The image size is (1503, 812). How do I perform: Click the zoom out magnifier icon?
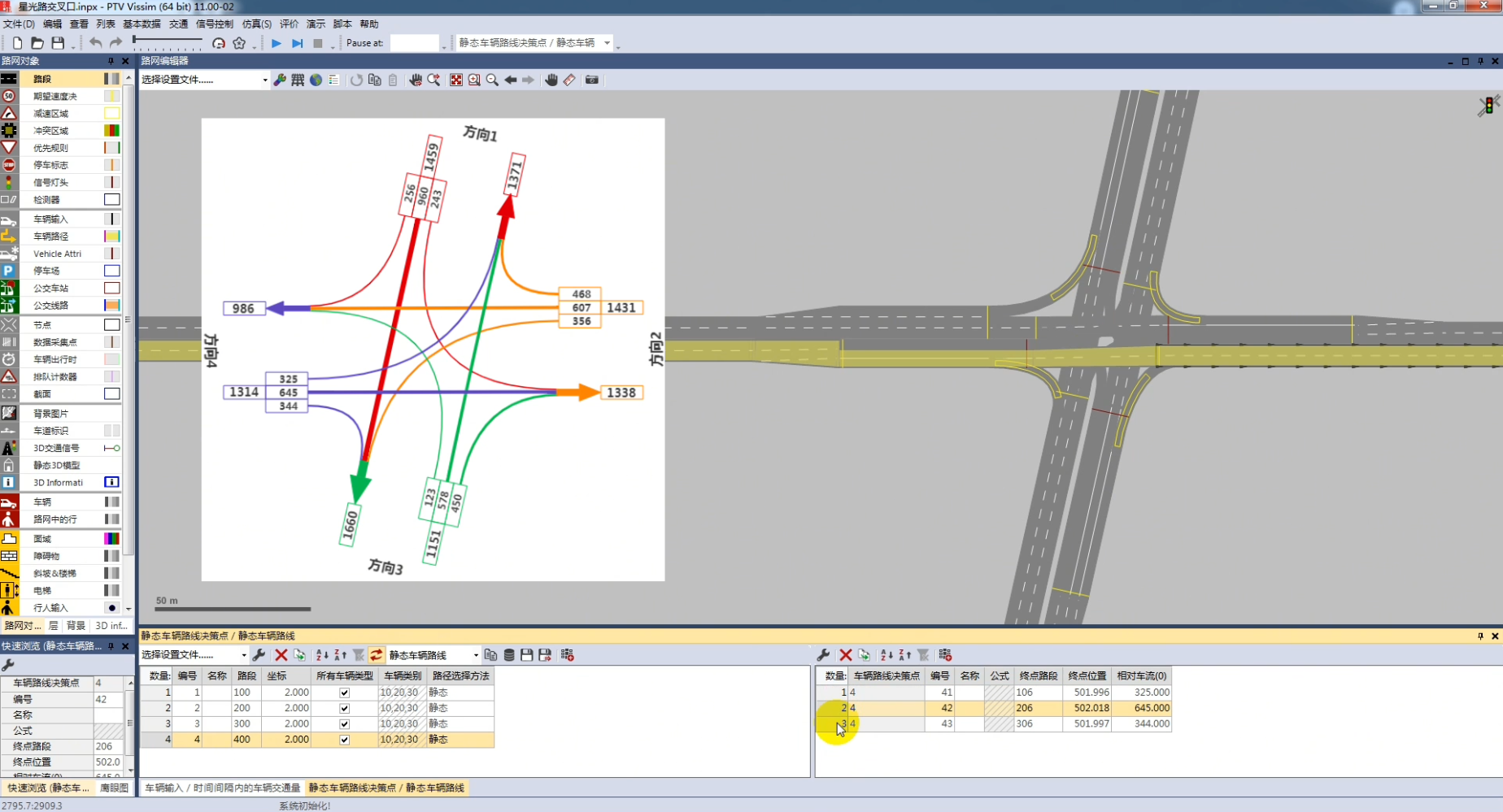[492, 80]
